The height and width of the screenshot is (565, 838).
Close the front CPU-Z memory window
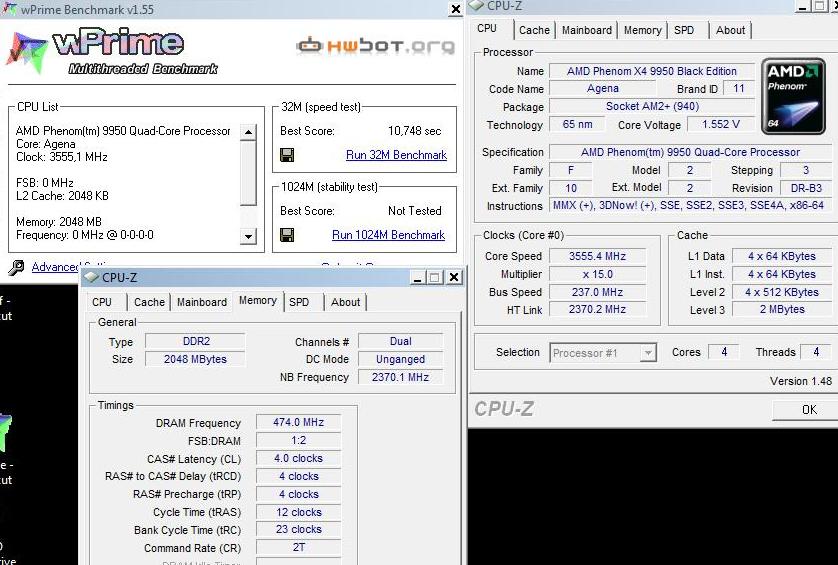click(x=454, y=277)
